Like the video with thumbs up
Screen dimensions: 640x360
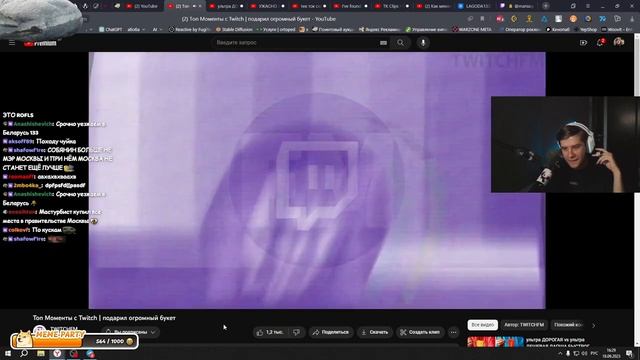pos(271,332)
